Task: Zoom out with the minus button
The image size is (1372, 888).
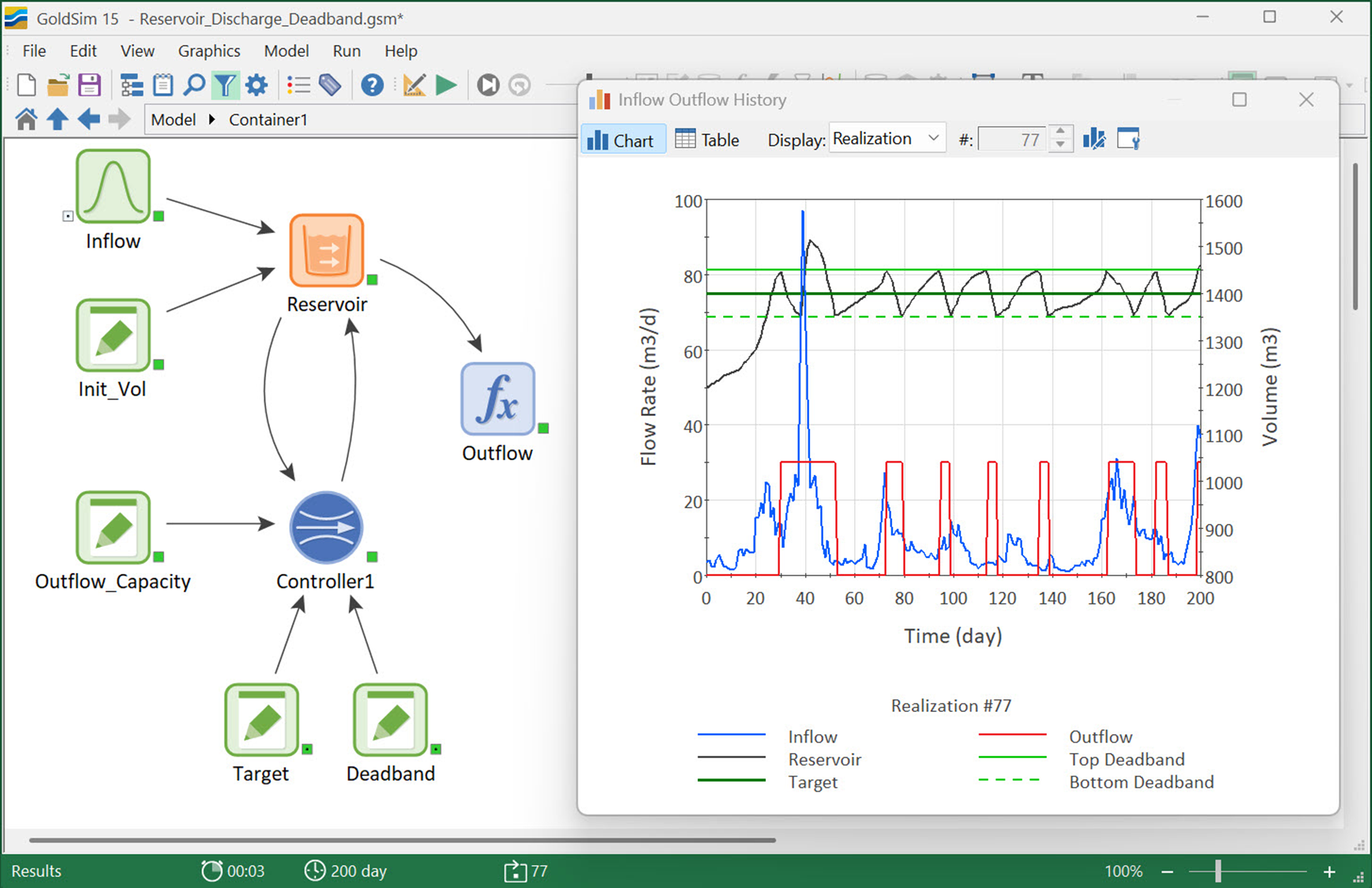Action: (x=1168, y=871)
